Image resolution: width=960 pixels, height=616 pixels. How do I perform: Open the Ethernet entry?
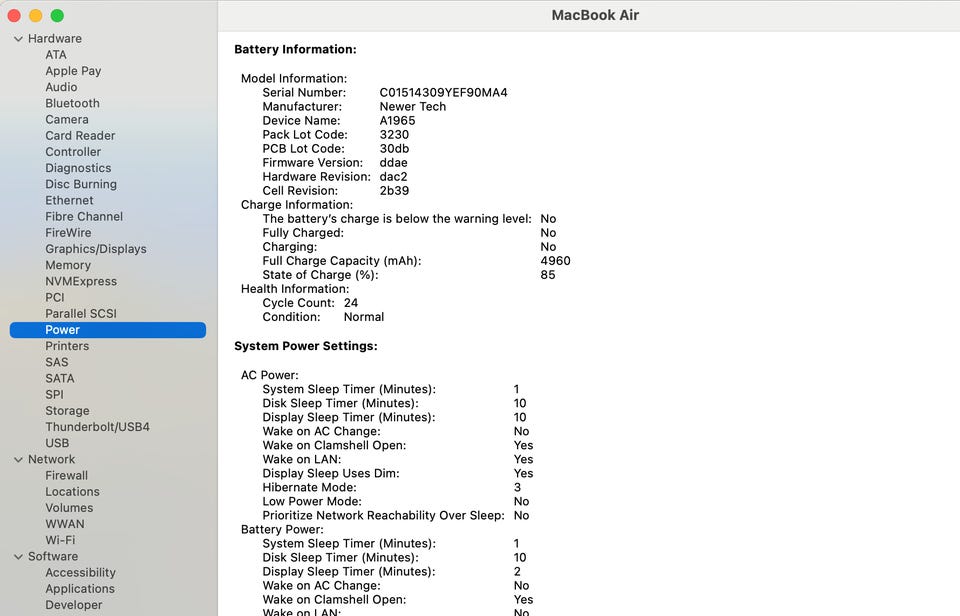pos(69,200)
